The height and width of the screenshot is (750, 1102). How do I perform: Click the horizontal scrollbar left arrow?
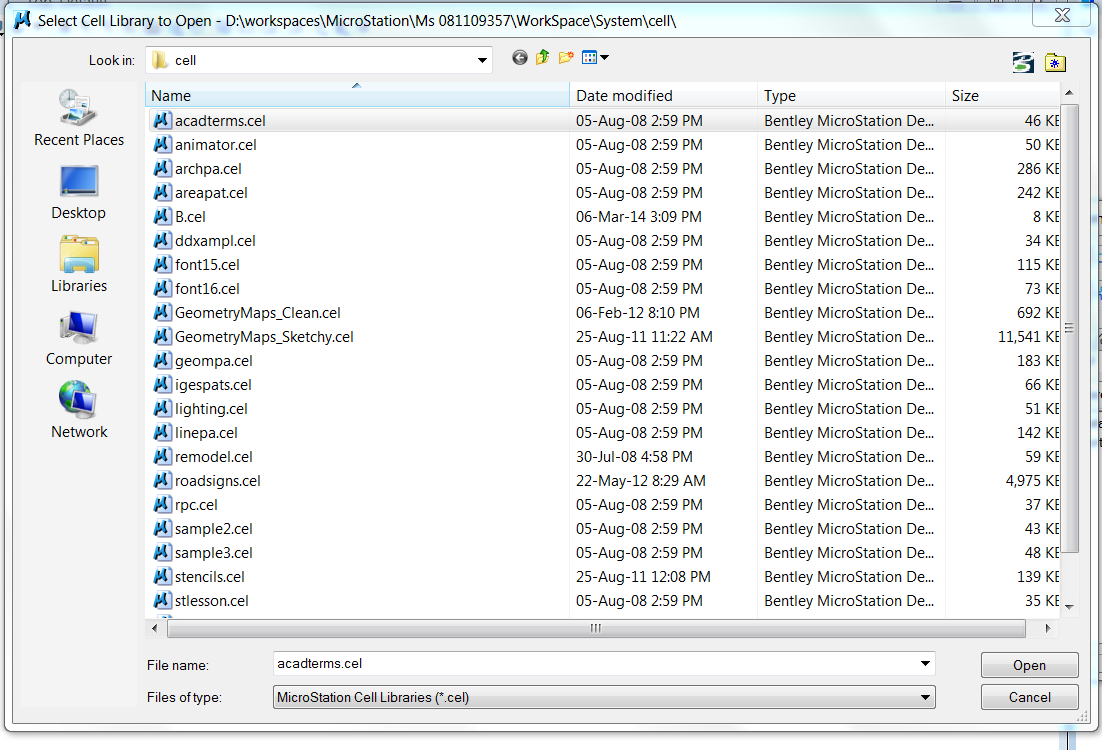(x=155, y=628)
